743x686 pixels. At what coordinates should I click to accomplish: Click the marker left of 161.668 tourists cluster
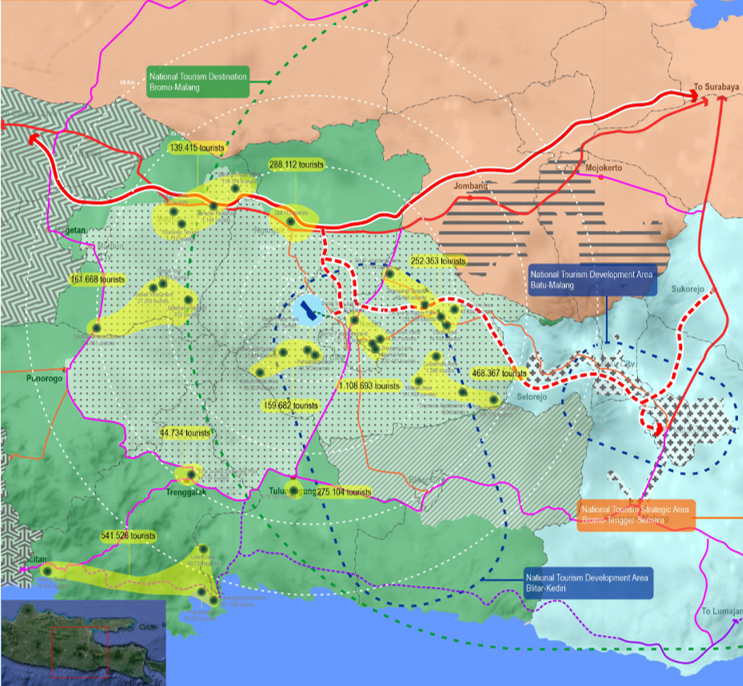coord(96,327)
